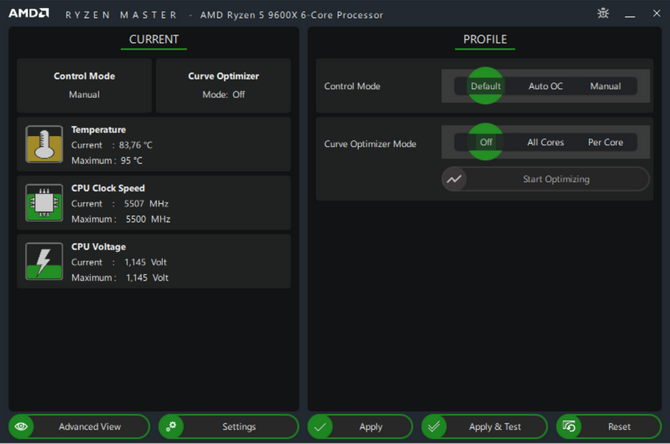Set Curve Optimizer Mode to Per Core

(605, 142)
